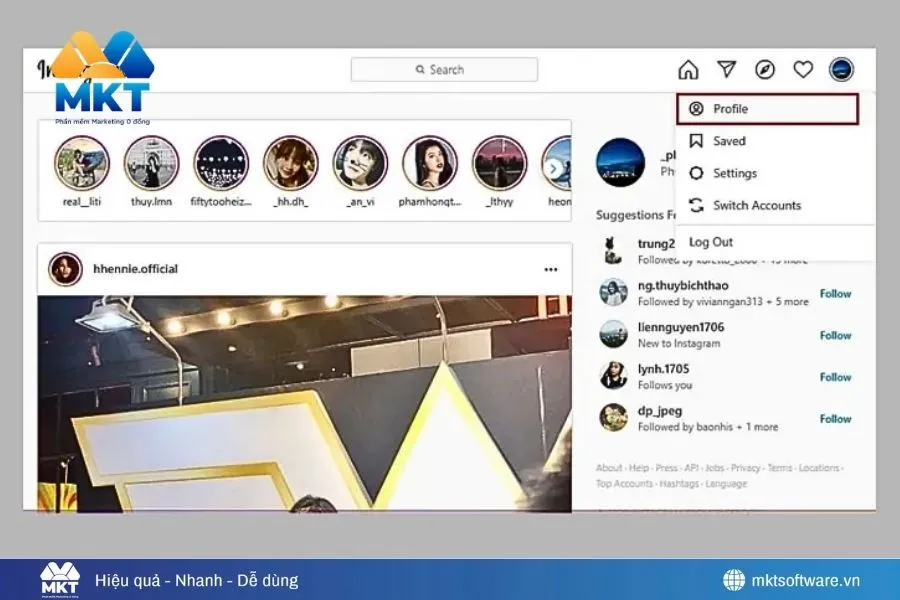Screen dimensions: 900x600
Task: Click the MKT logo in the bottom bar
Action: [60, 580]
